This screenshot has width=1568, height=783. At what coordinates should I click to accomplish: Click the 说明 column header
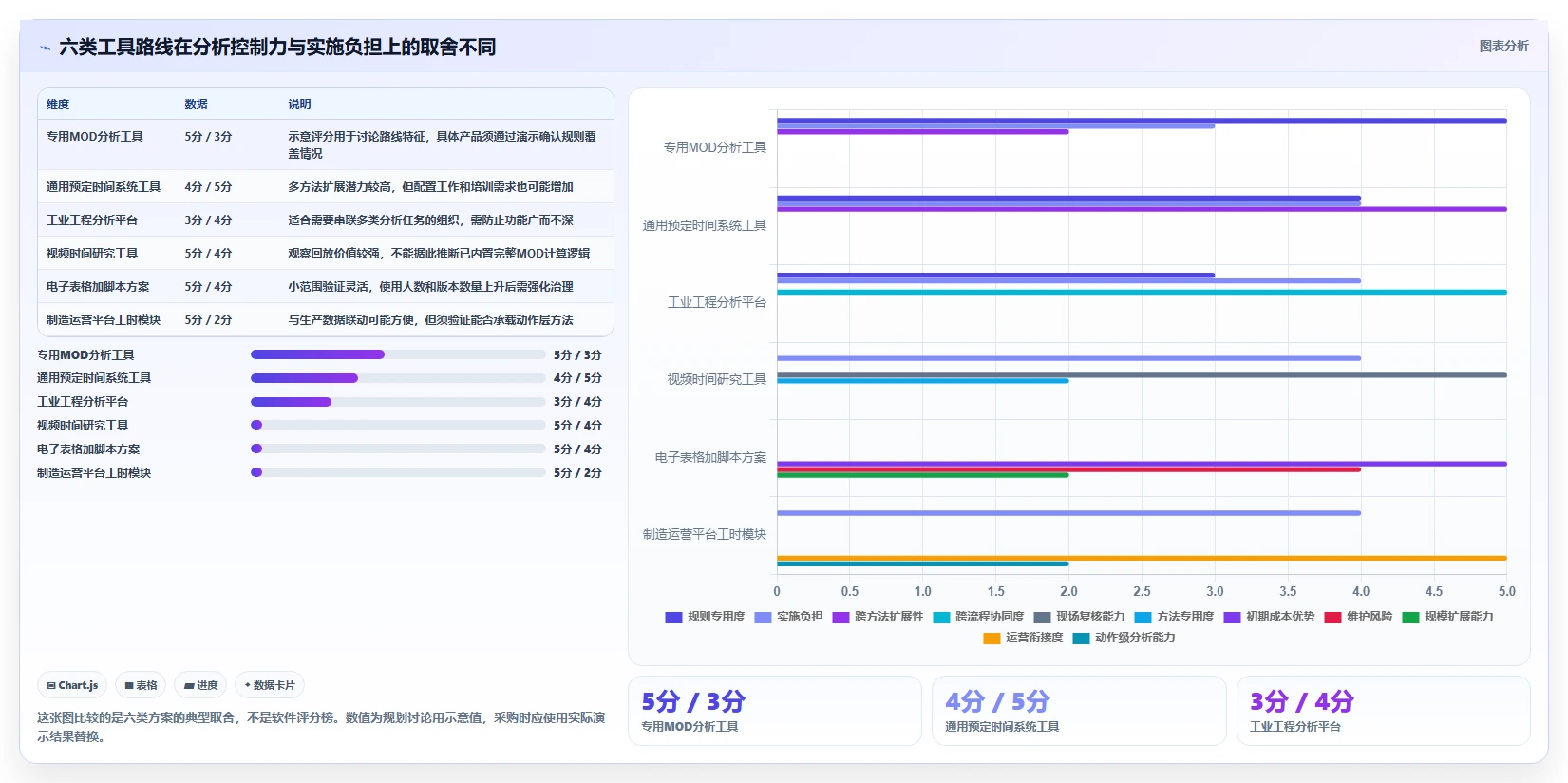[299, 105]
